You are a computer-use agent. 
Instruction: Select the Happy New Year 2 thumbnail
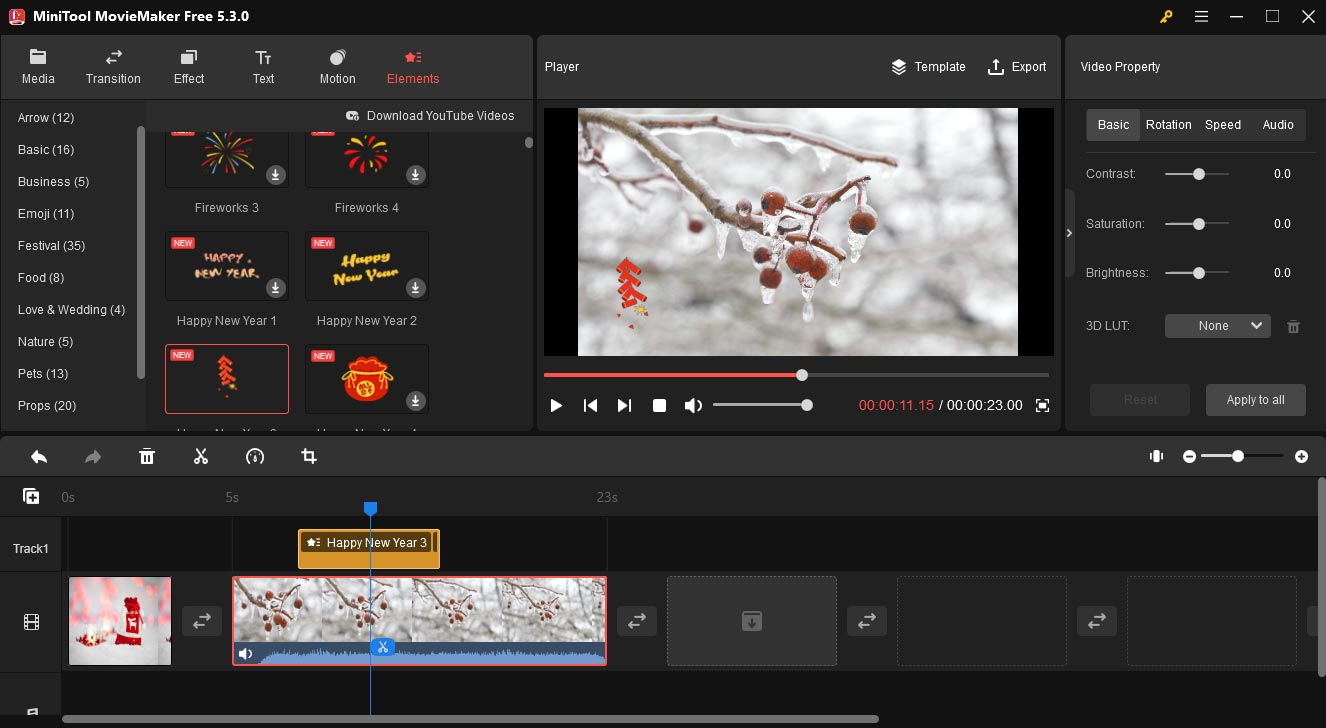tap(367, 266)
